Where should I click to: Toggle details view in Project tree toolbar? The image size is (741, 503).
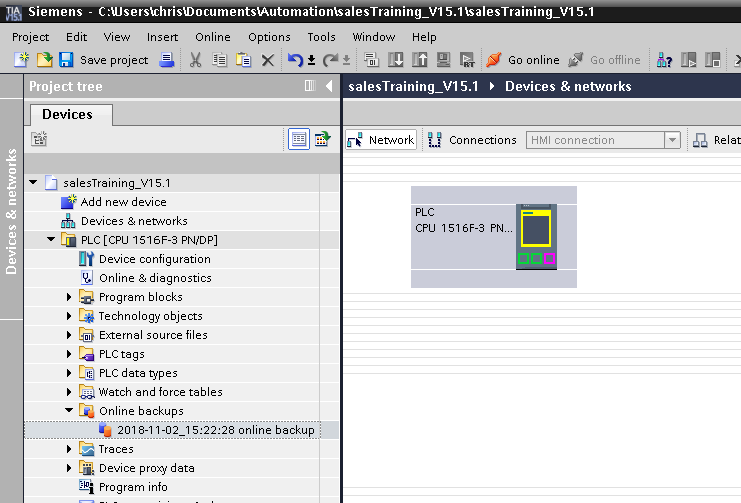point(299,139)
